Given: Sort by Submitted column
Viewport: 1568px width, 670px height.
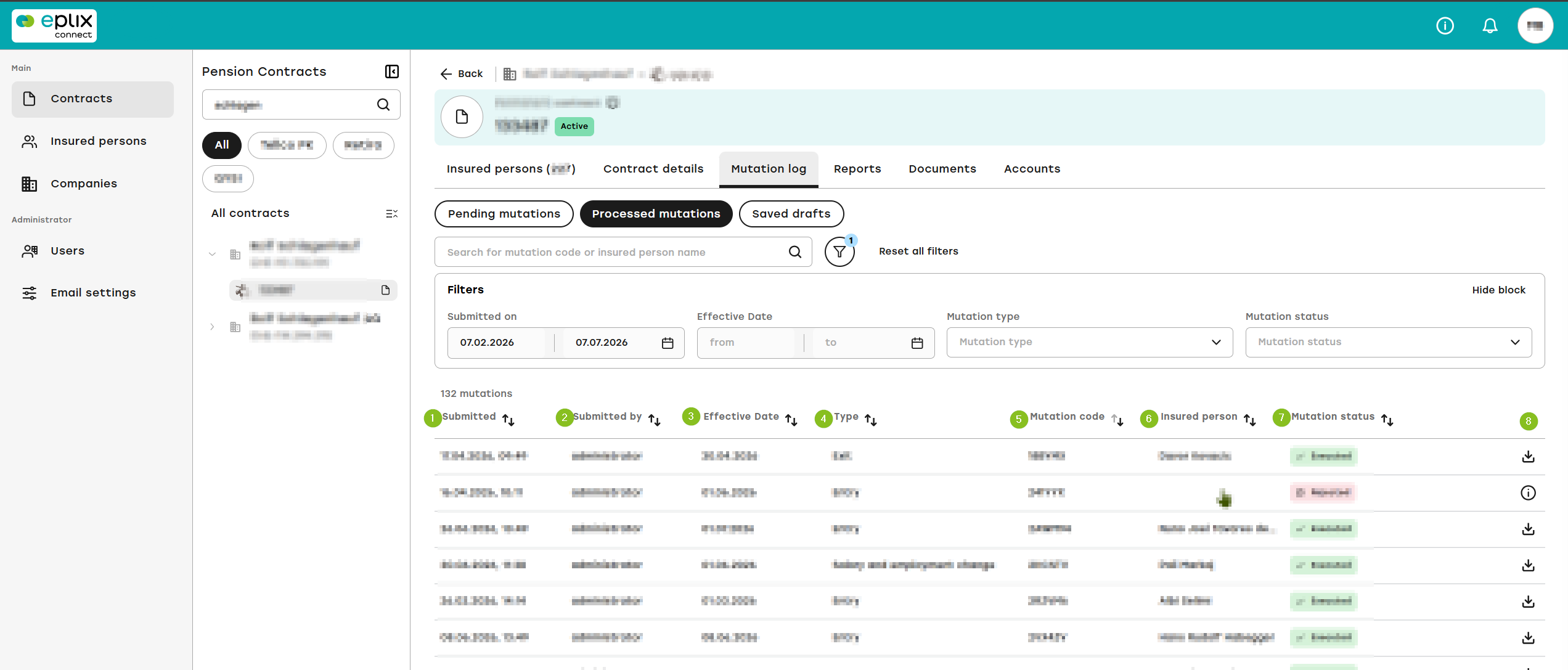Looking at the screenshot, I should (x=508, y=420).
